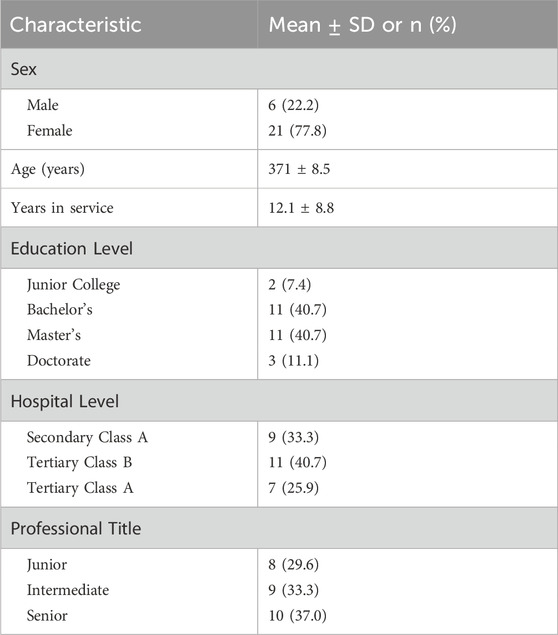Click the Female value 21 (77.8)
This screenshot has height=635, width=558.
point(297,130)
